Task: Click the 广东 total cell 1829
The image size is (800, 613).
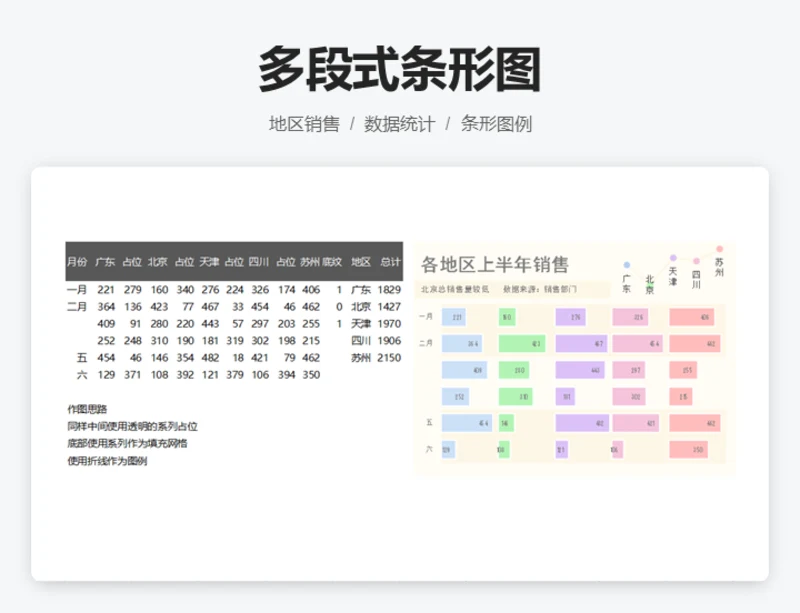Action: (x=389, y=290)
